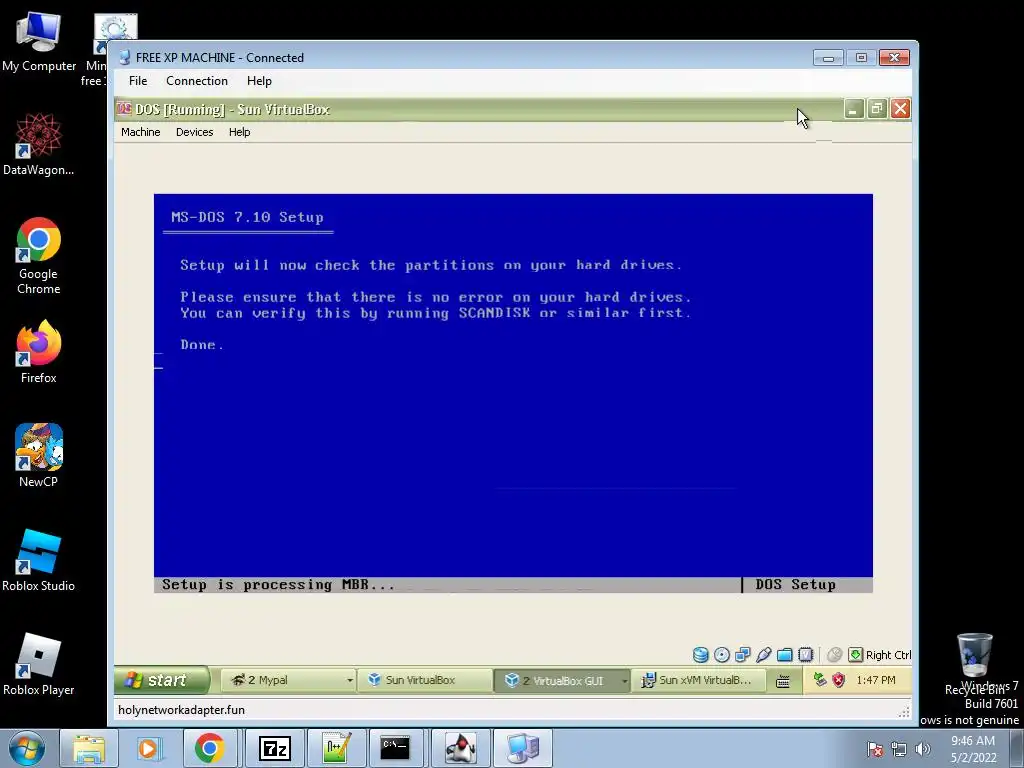The width and height of the screenshot is (1024, 768).
Task: Click the NewCP desktop shortcut
Action: 39,455
